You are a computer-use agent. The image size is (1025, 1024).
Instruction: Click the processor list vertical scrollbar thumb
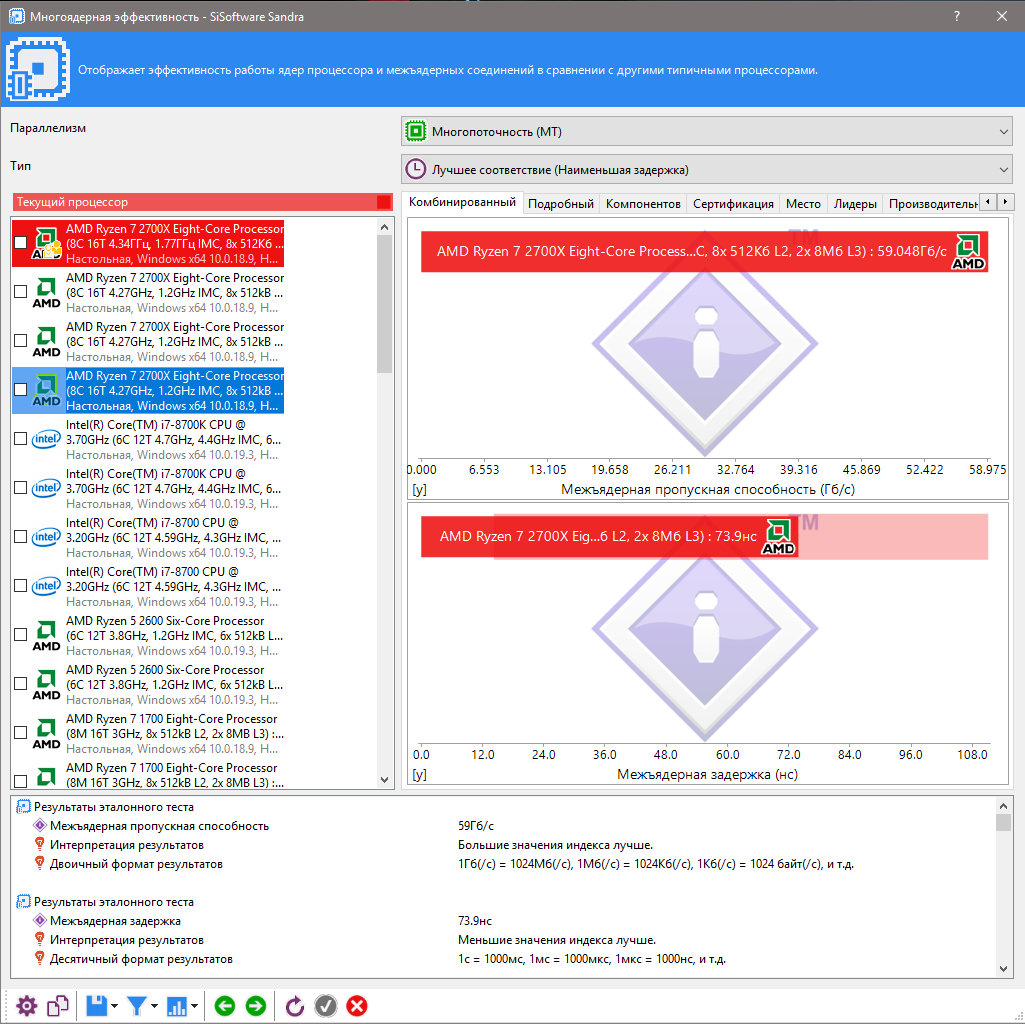(384, 304)
